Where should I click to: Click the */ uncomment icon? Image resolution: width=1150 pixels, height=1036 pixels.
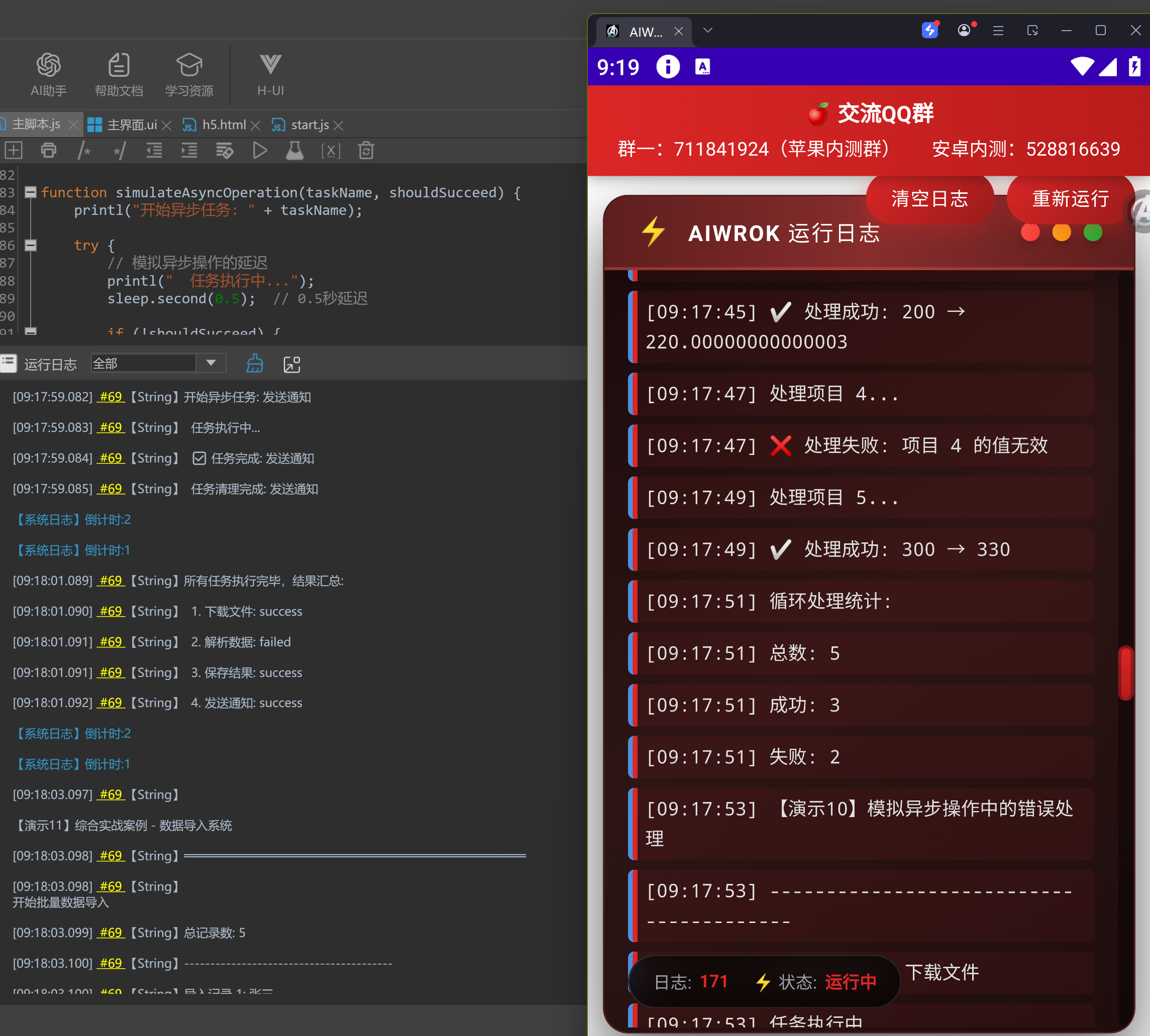point(119,150)
